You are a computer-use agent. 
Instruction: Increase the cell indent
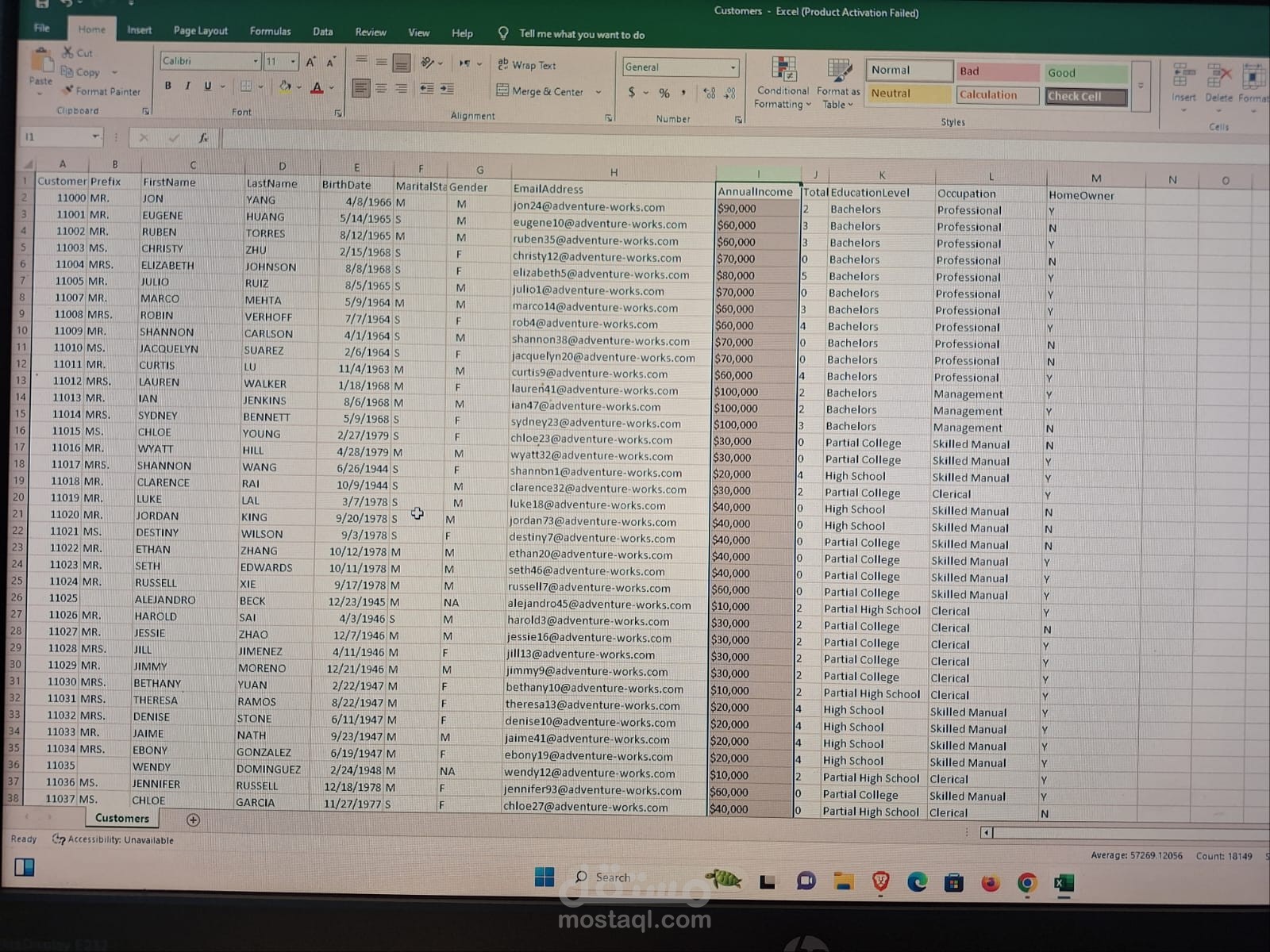click(x=447, y=90)
